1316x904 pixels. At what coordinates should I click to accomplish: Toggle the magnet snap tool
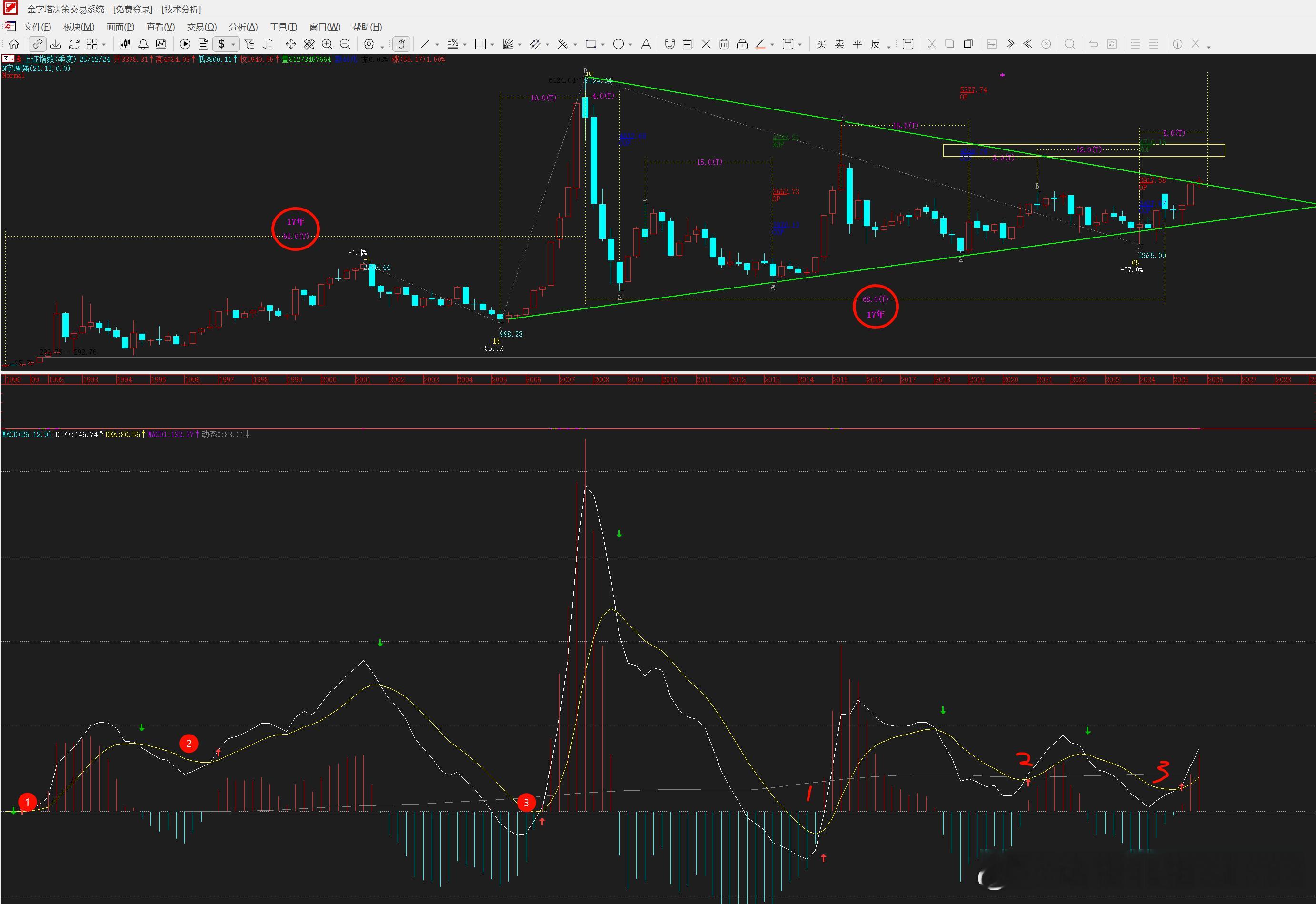669,44
